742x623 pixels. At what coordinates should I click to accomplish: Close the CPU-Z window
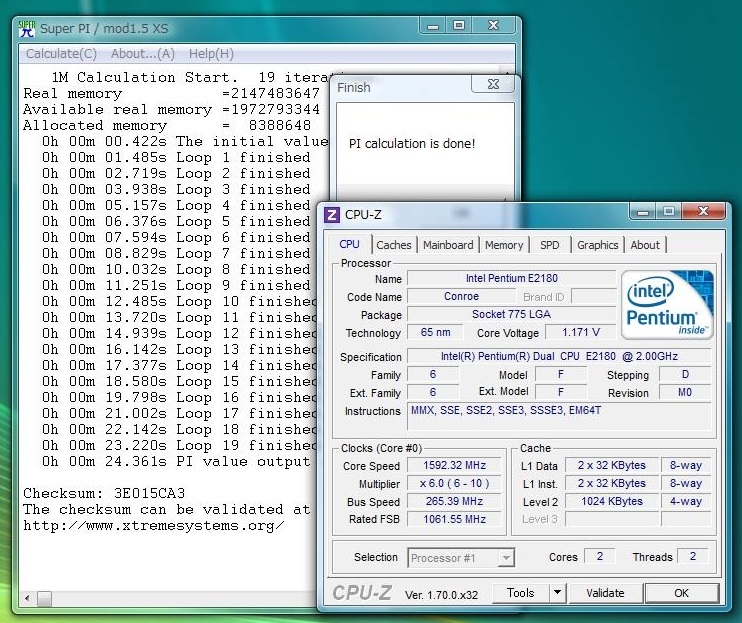[705, 212]
